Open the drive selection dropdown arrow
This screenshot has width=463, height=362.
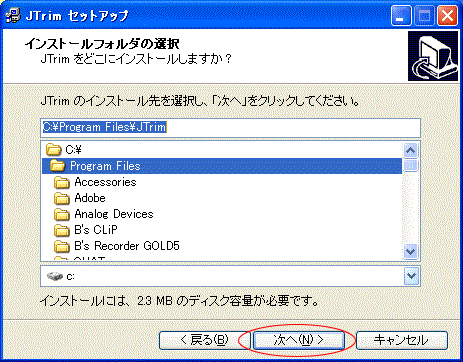tap(411, 276)
